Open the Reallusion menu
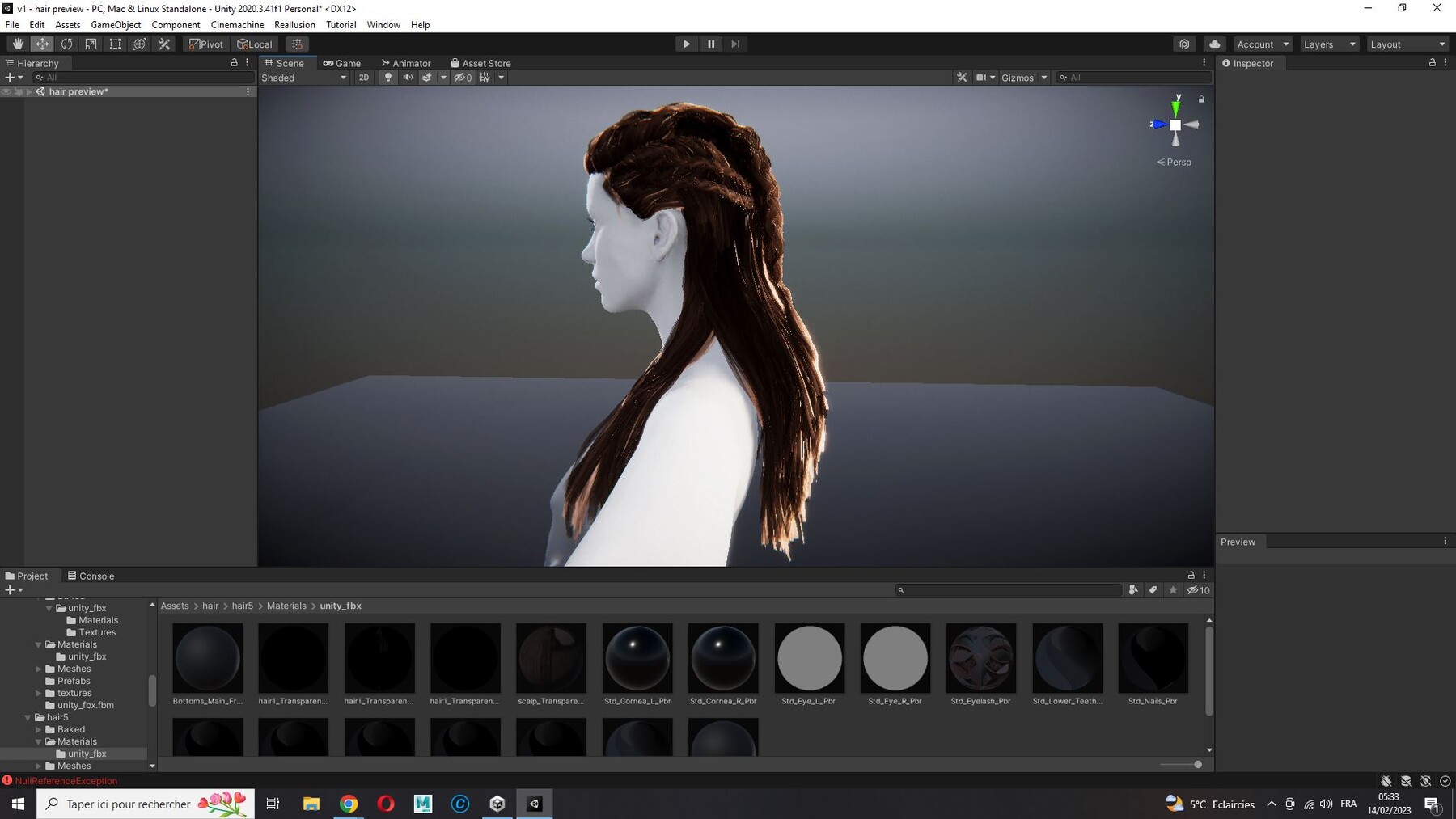 pos(294,25)
